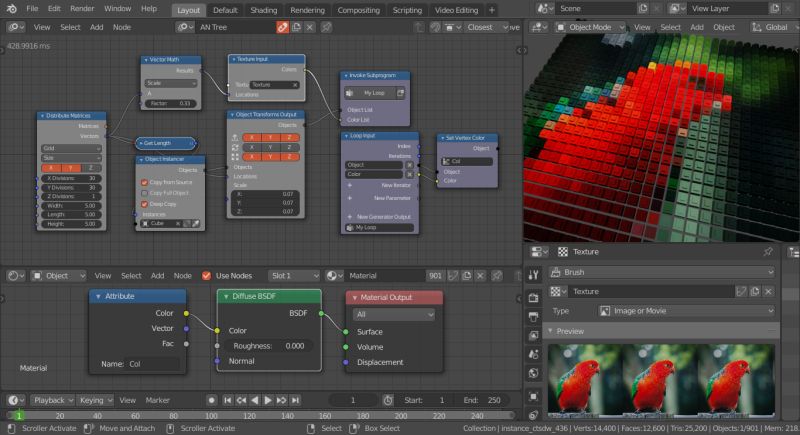Play animation in reverse

click(x=255, y=400)
